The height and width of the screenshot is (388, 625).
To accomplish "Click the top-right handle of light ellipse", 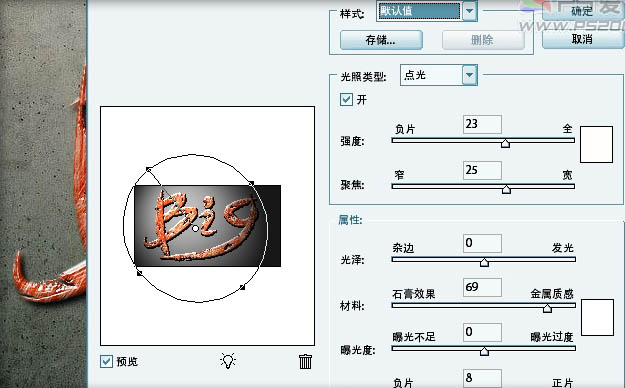I will [x=252, y=183].
